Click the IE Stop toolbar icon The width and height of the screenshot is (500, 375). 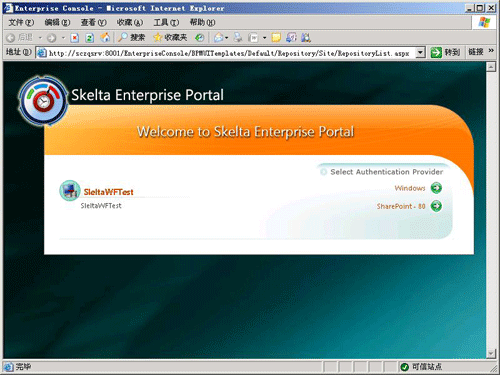[75, 38]
